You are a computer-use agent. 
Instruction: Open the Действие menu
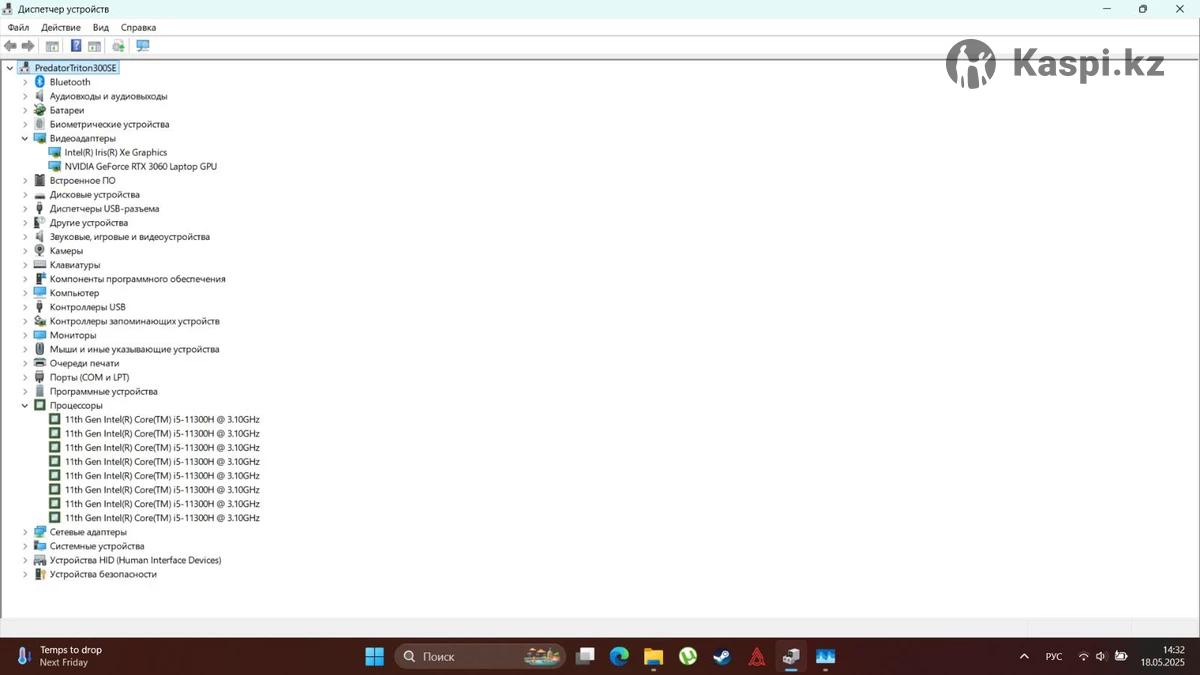click(x=61, y=28)
